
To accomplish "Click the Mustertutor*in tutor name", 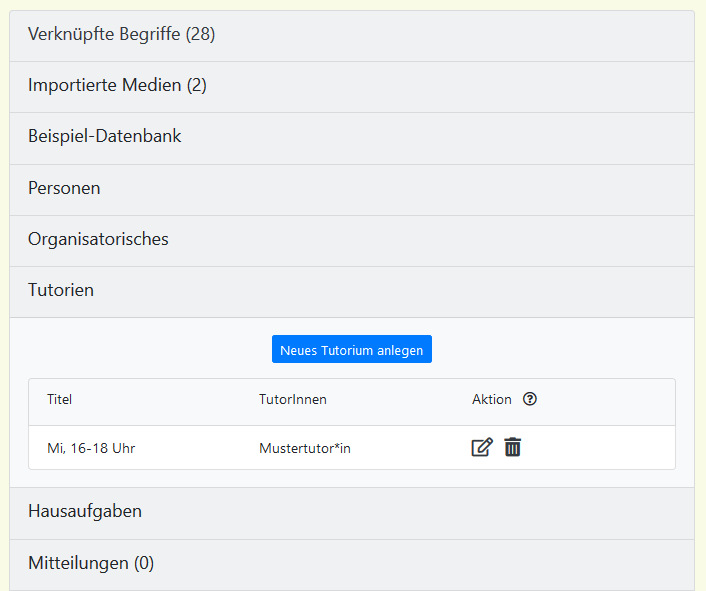I will (304, 449).
